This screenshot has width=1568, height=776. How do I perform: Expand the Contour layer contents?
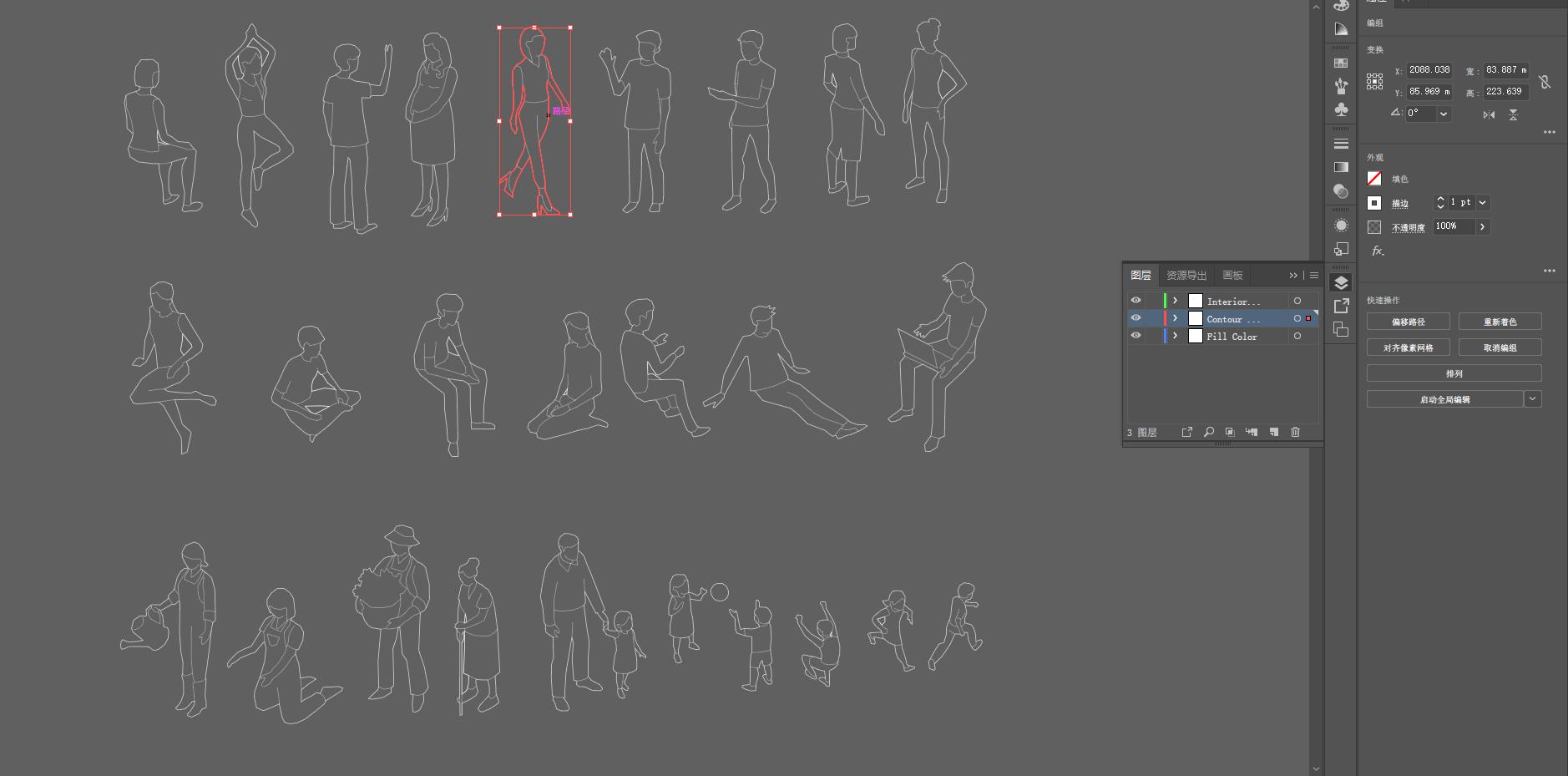coord(1175,318)
